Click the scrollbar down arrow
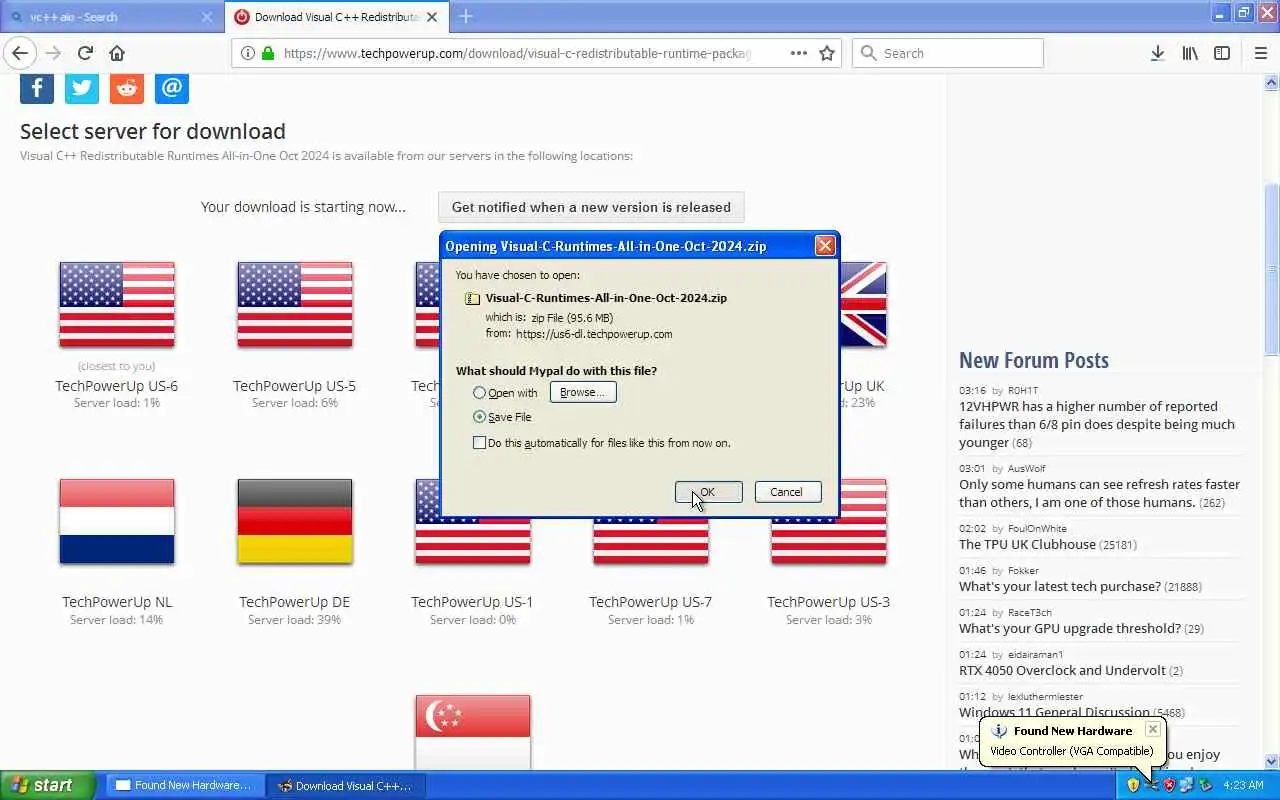The width and height of the screenshot is (1280, 800). (x=1271, y=761)
